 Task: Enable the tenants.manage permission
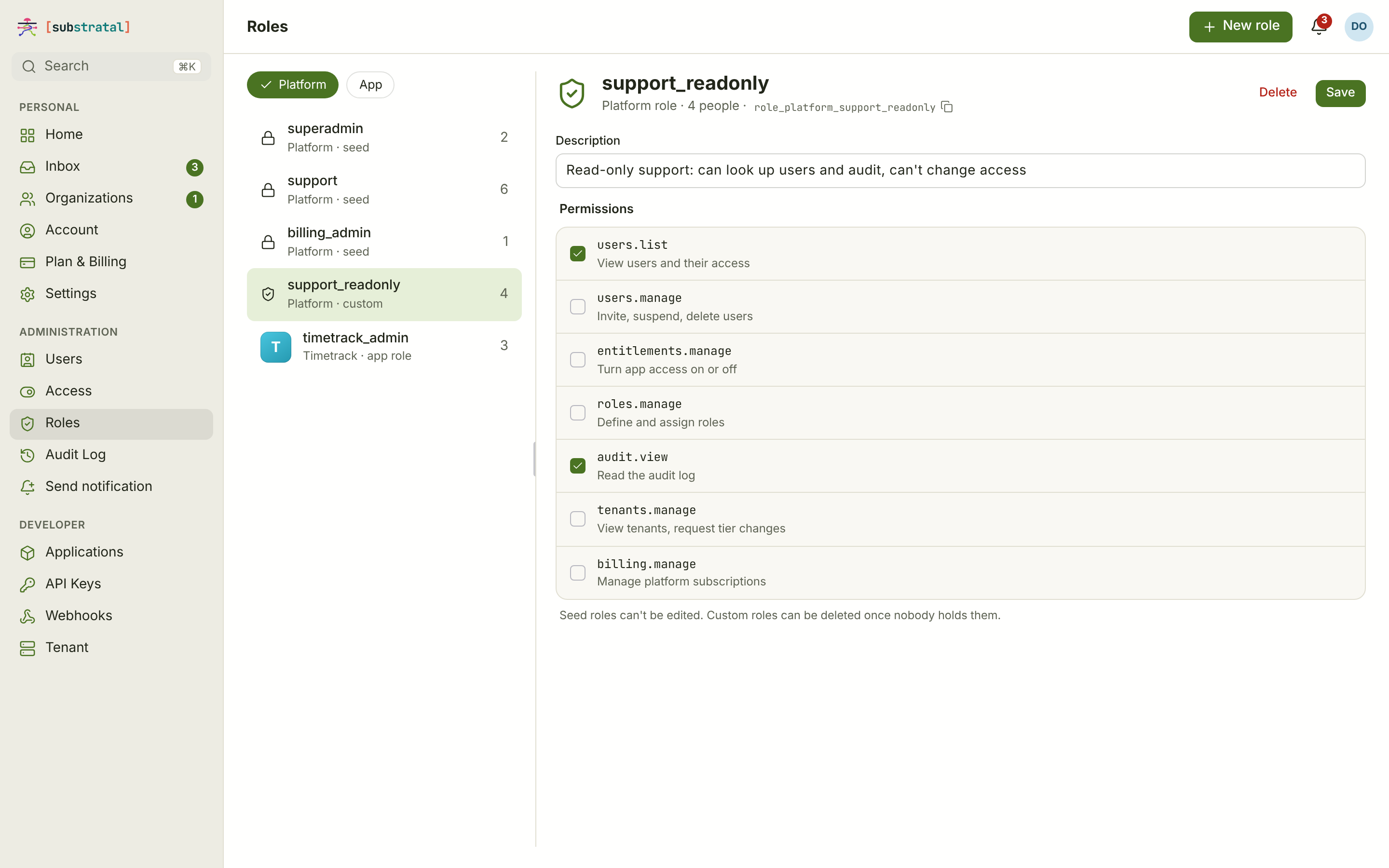(577, 519)
